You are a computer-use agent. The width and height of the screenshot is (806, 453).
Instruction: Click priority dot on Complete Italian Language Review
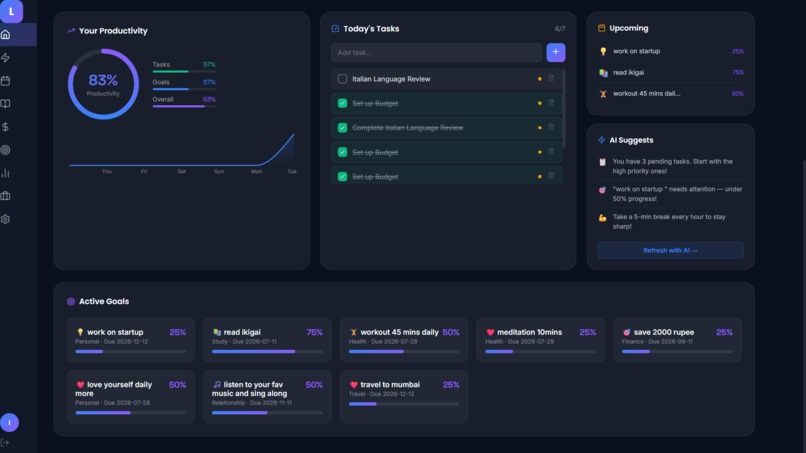click(x=539, y=128)
